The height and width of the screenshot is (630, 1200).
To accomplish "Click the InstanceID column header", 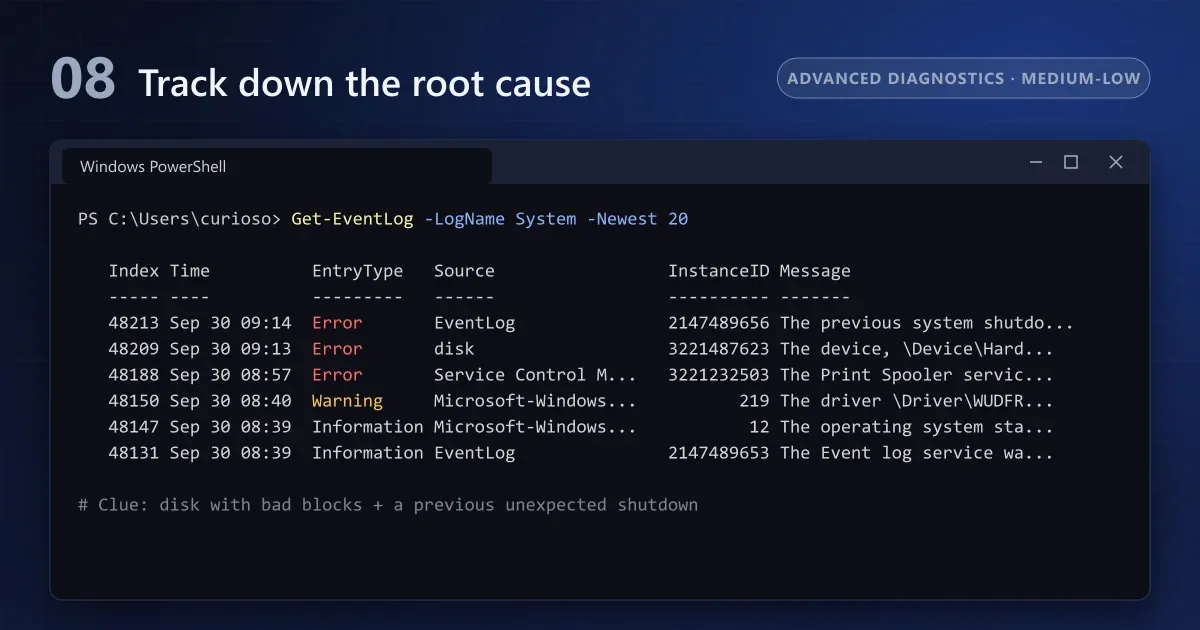I will (718, 271).
